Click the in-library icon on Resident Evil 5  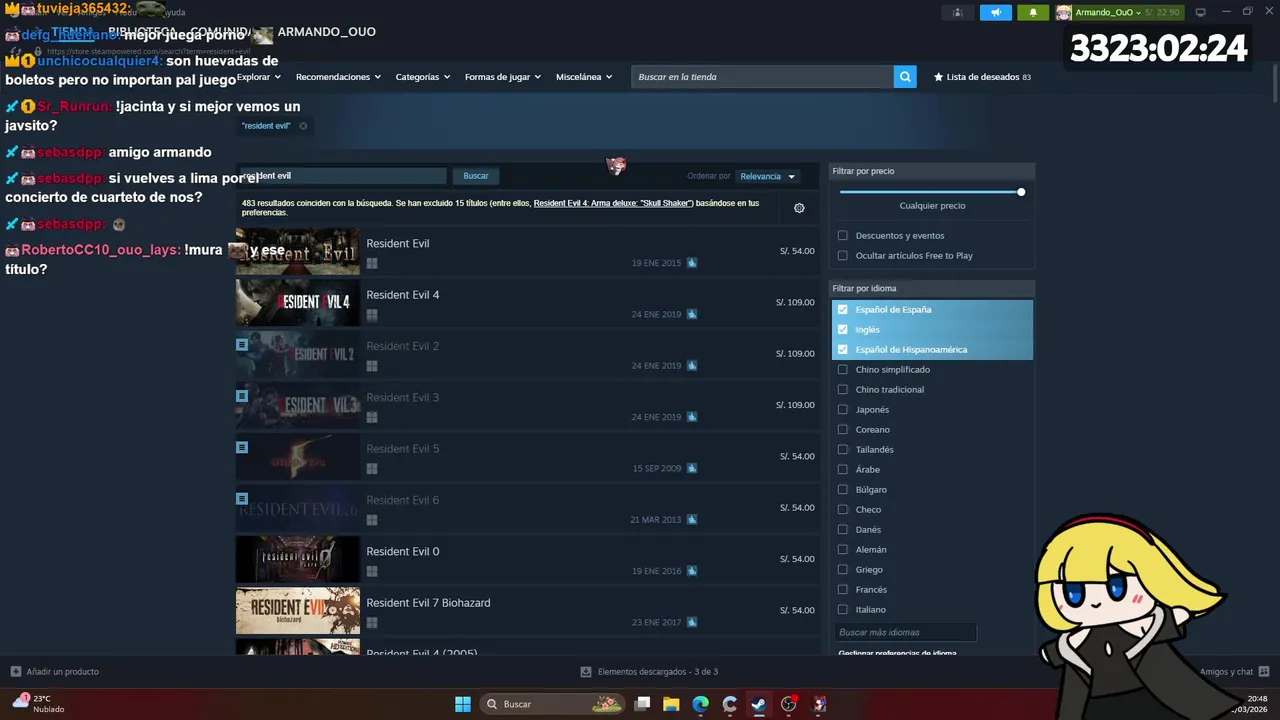pyautogui.click(x=242, y=447)
